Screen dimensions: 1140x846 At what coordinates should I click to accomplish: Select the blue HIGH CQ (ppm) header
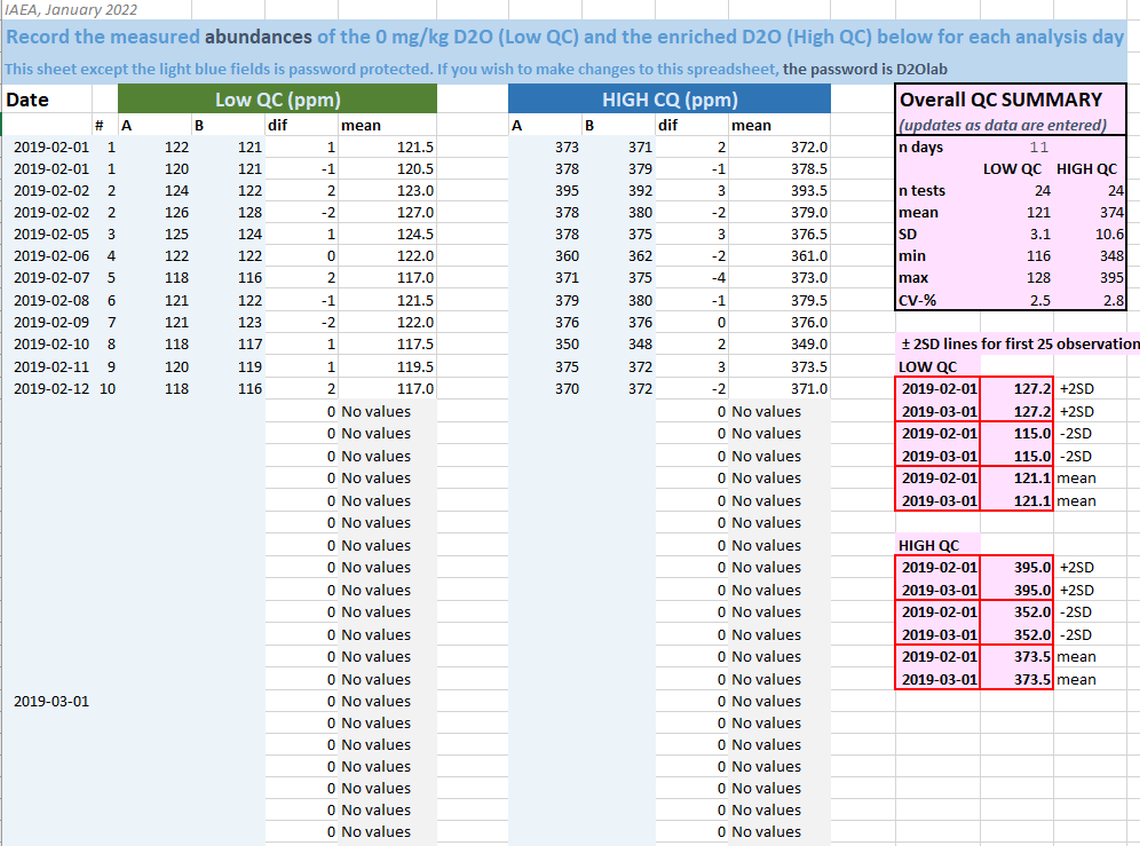[x=669, y=99]
